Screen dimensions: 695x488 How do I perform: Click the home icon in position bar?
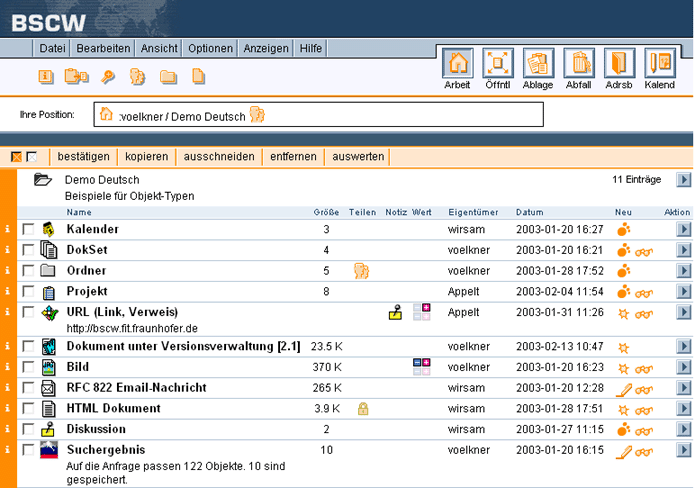pyautogui.click(x=106, y=115)
